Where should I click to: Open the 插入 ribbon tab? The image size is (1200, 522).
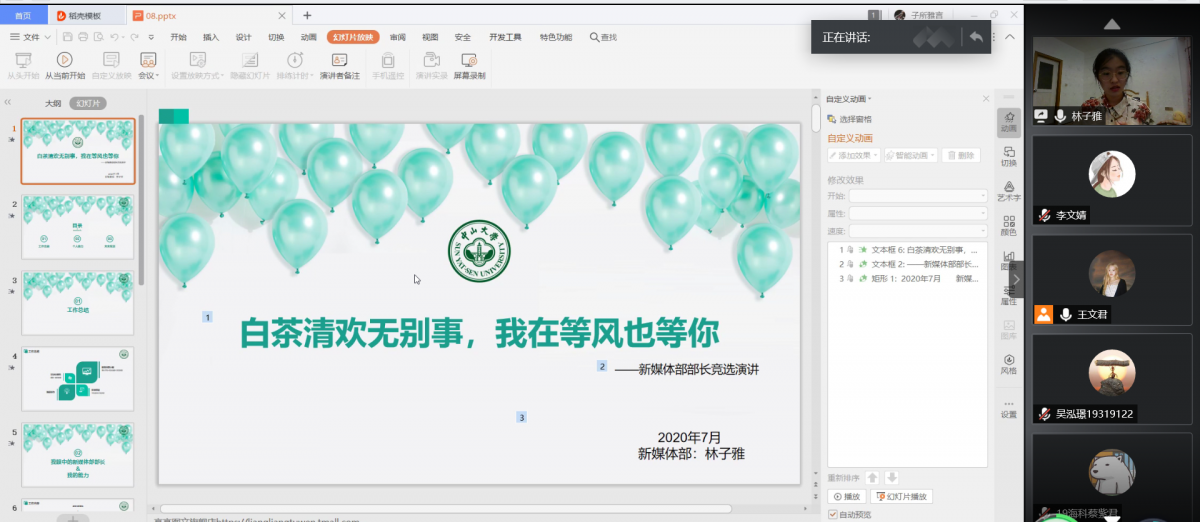[x=211, y=37]
